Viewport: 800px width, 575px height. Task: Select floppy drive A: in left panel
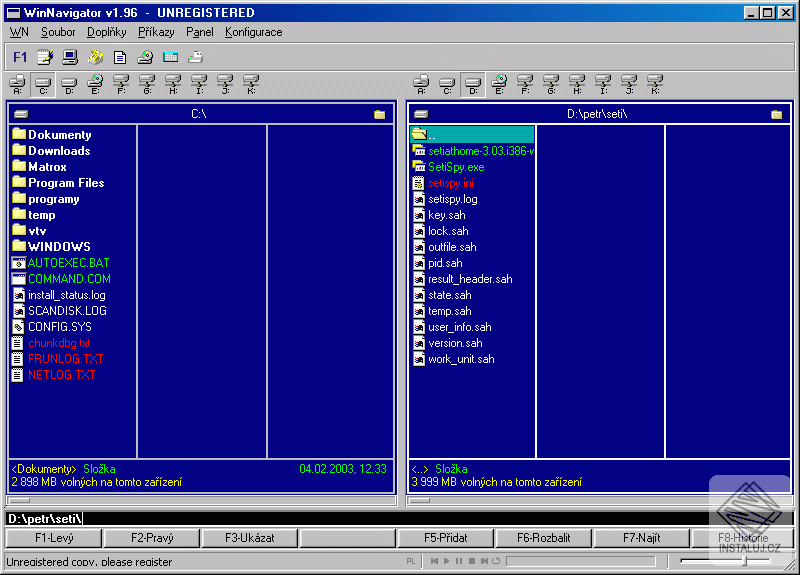tap(17, 84)
